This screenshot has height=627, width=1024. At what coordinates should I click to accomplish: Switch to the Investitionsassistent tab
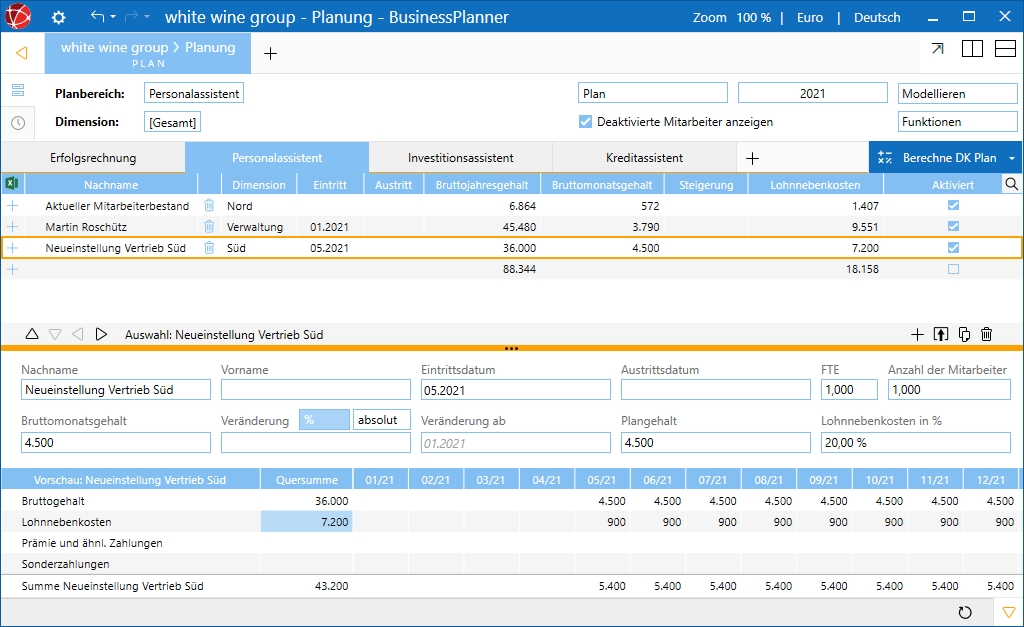460,158
